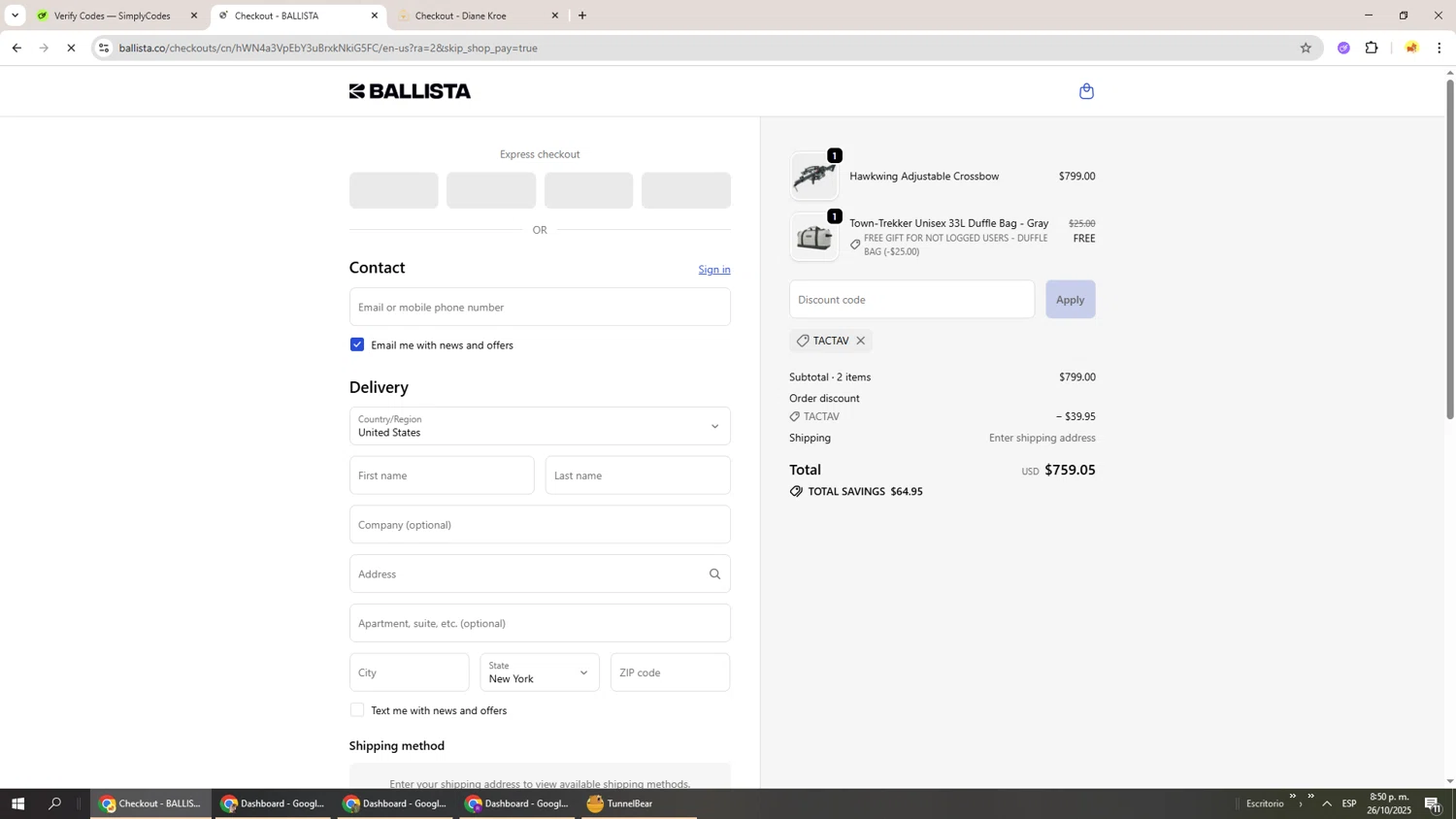This screenshot has height=819, width=1456.
Task: Open the Chrome profile avatar icon
Action: click(x=1411, y=48)
